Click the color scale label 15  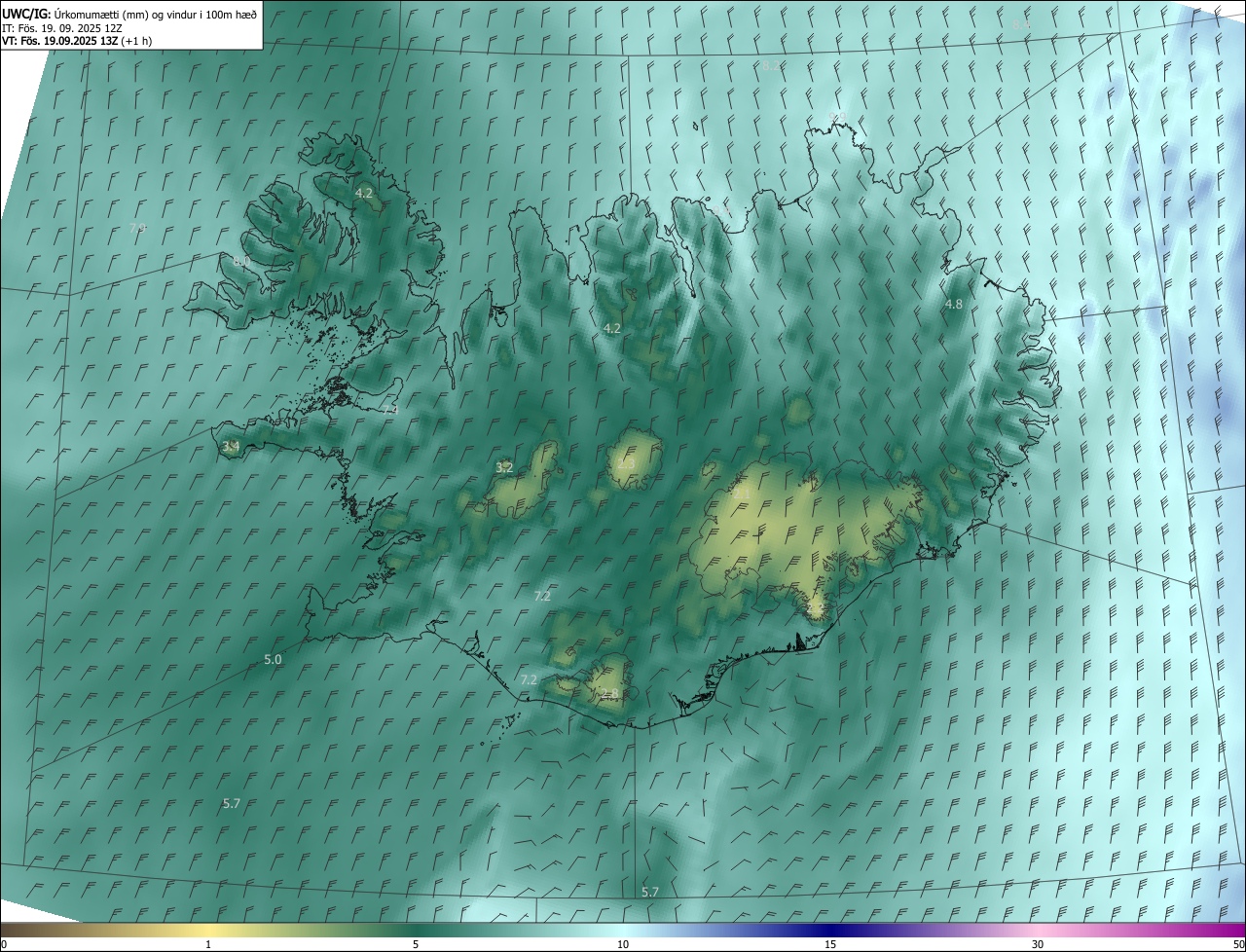click(x=830, y=944)
